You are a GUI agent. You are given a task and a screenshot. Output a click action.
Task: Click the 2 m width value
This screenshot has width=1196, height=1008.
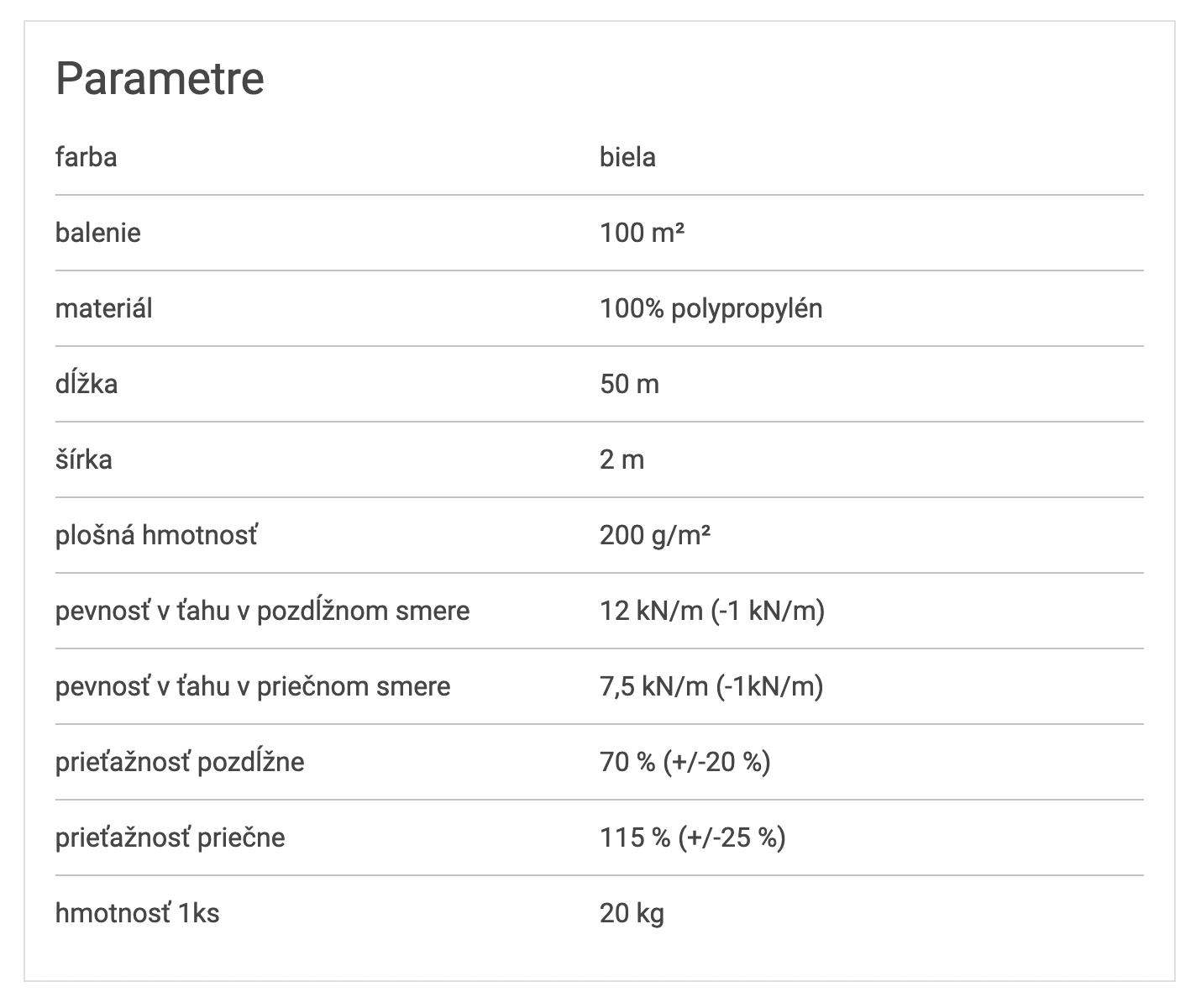pyautogui.click(x=622, y=459)
